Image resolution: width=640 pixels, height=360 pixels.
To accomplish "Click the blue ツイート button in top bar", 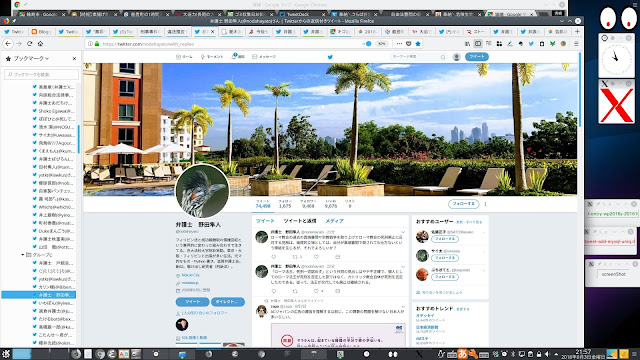I will [x=477, y=57].
